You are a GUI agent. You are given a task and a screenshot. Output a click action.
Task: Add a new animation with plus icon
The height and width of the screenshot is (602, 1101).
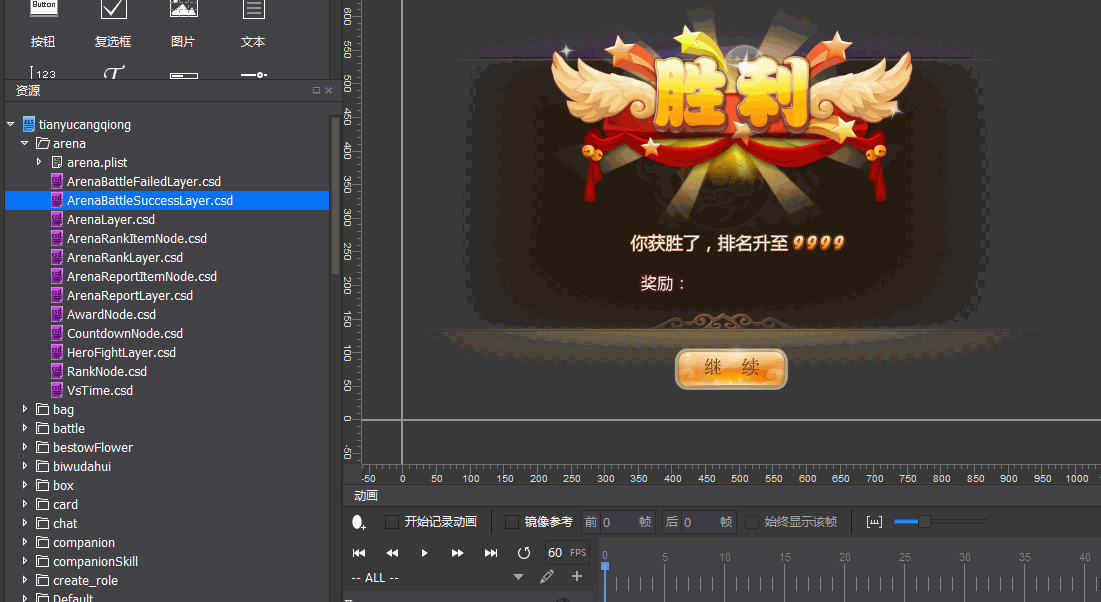pyautogui.click(x=576, y=577)
